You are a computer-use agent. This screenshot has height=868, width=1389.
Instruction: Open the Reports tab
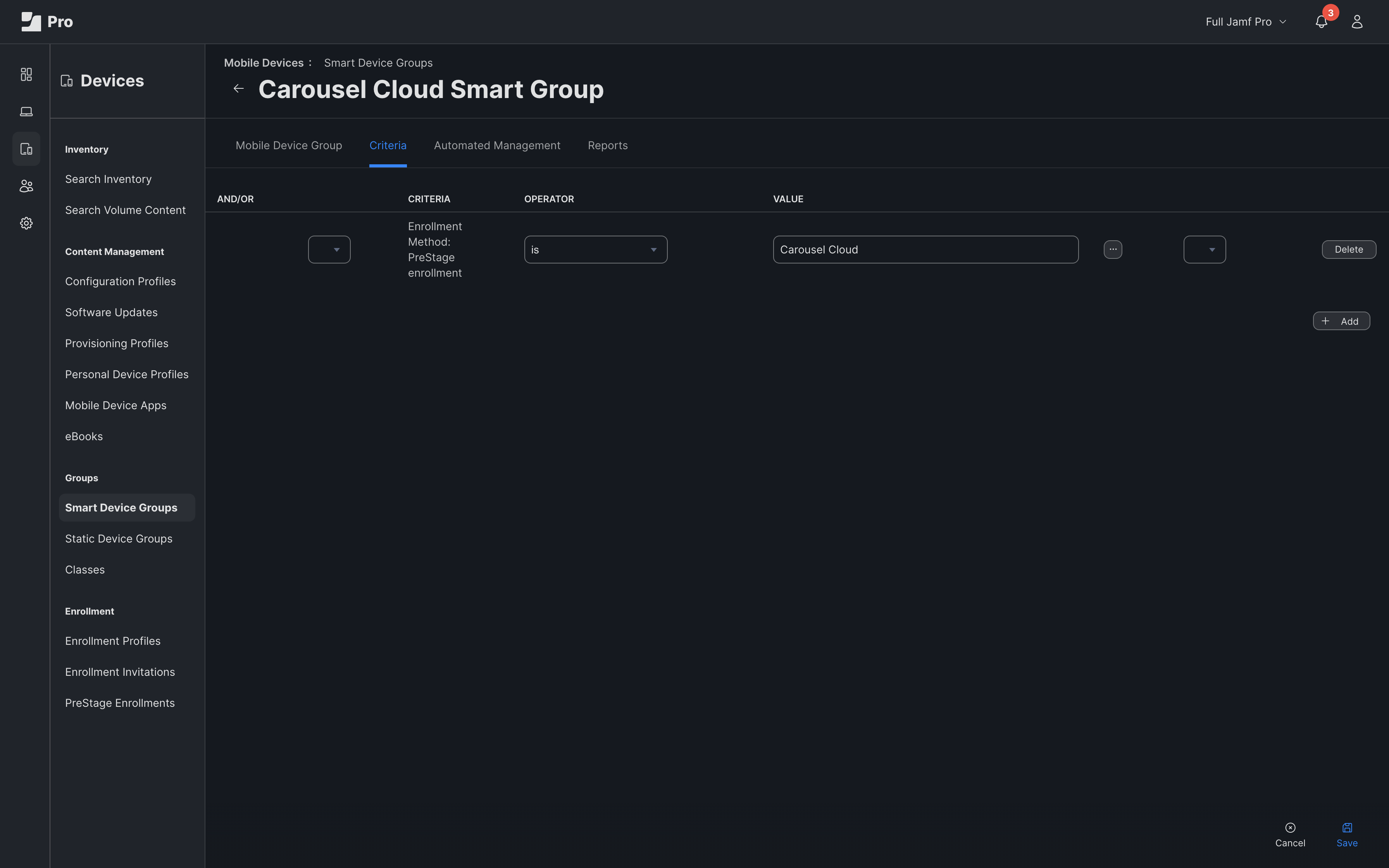608,145
